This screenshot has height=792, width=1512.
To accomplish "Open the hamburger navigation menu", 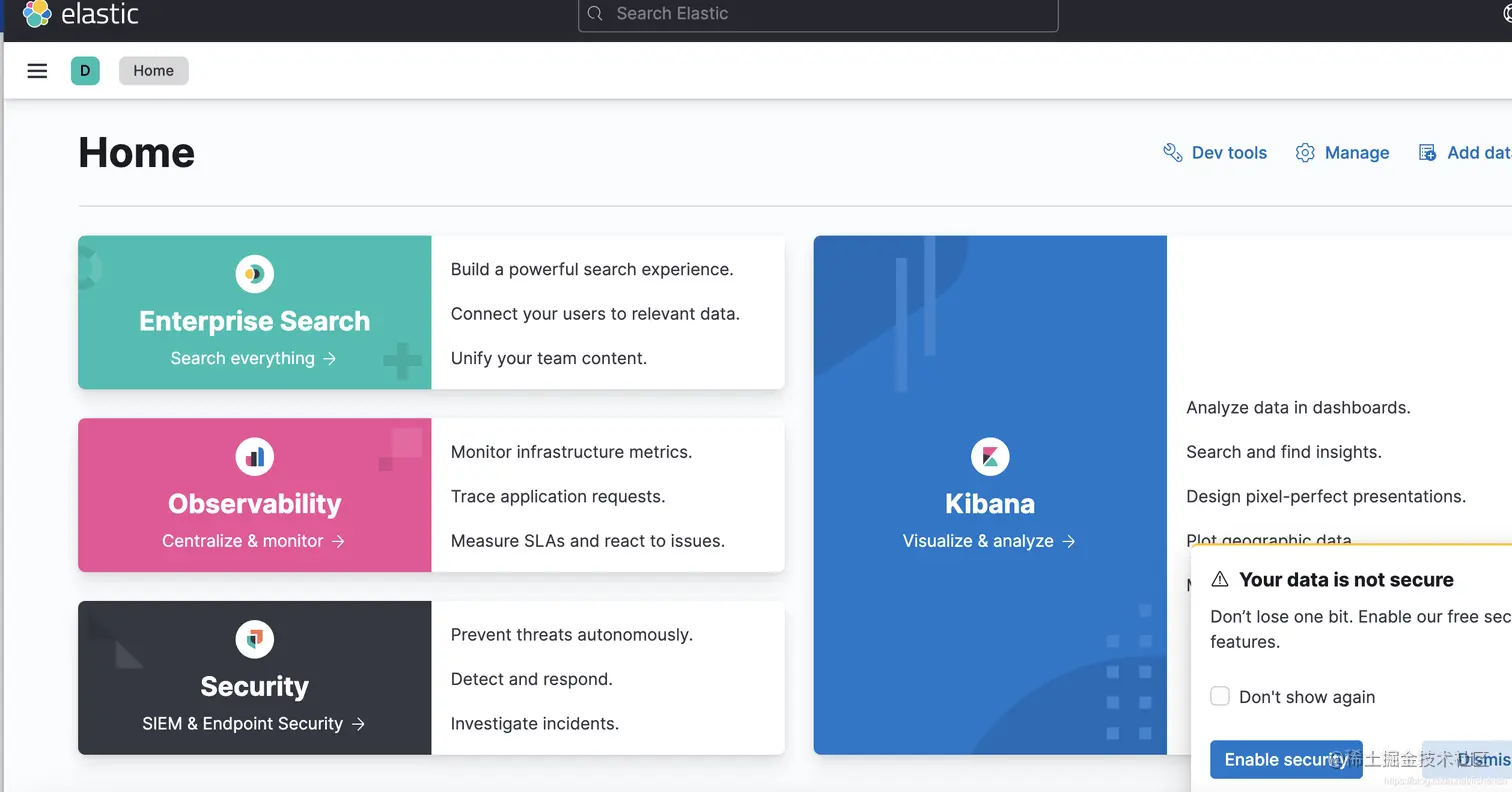I will pyautogui.click(x=37, y=71).
